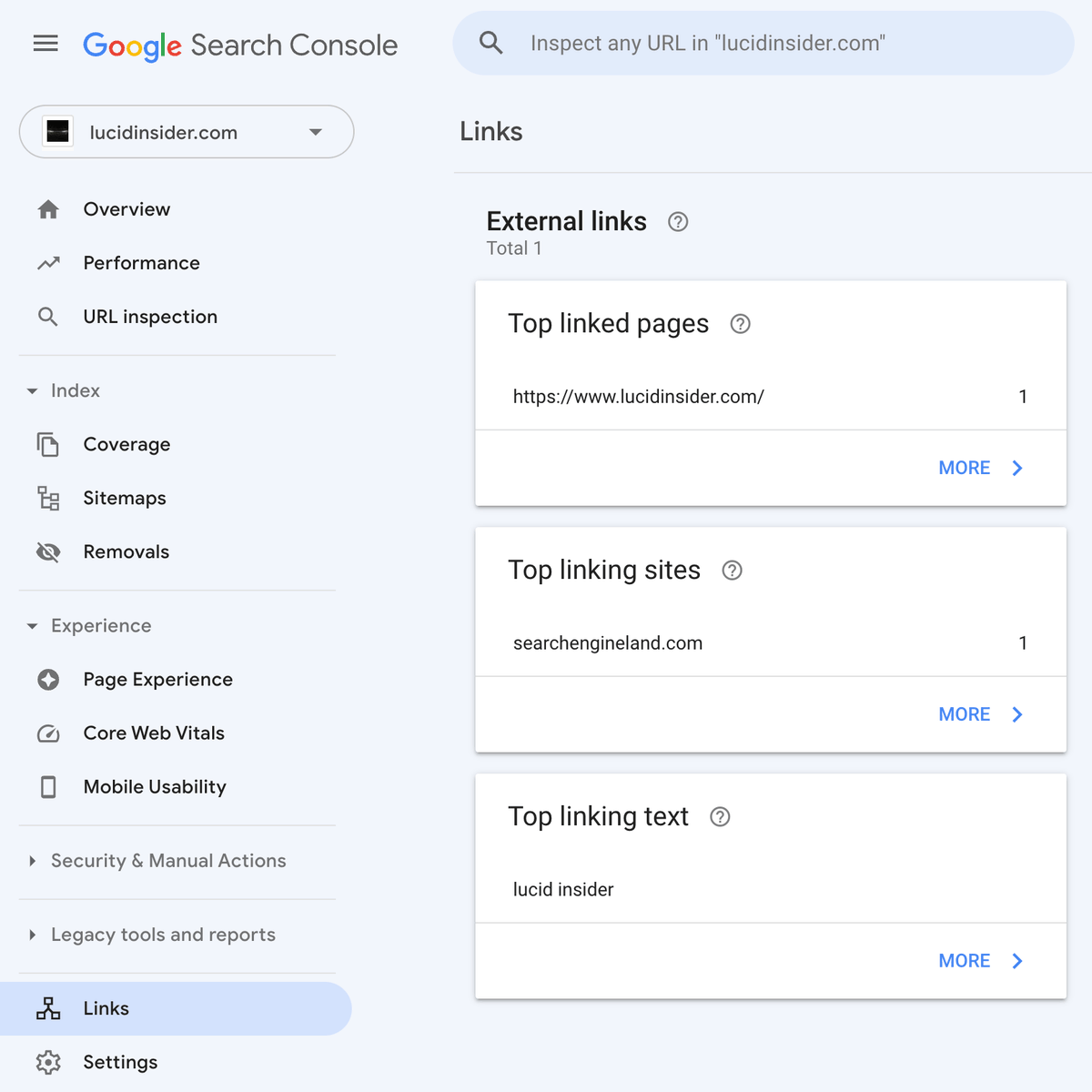The width and height of the screenshot is (1092, 1092).
Task: Click the Overview home icon
Action: [x=48, y=209]
